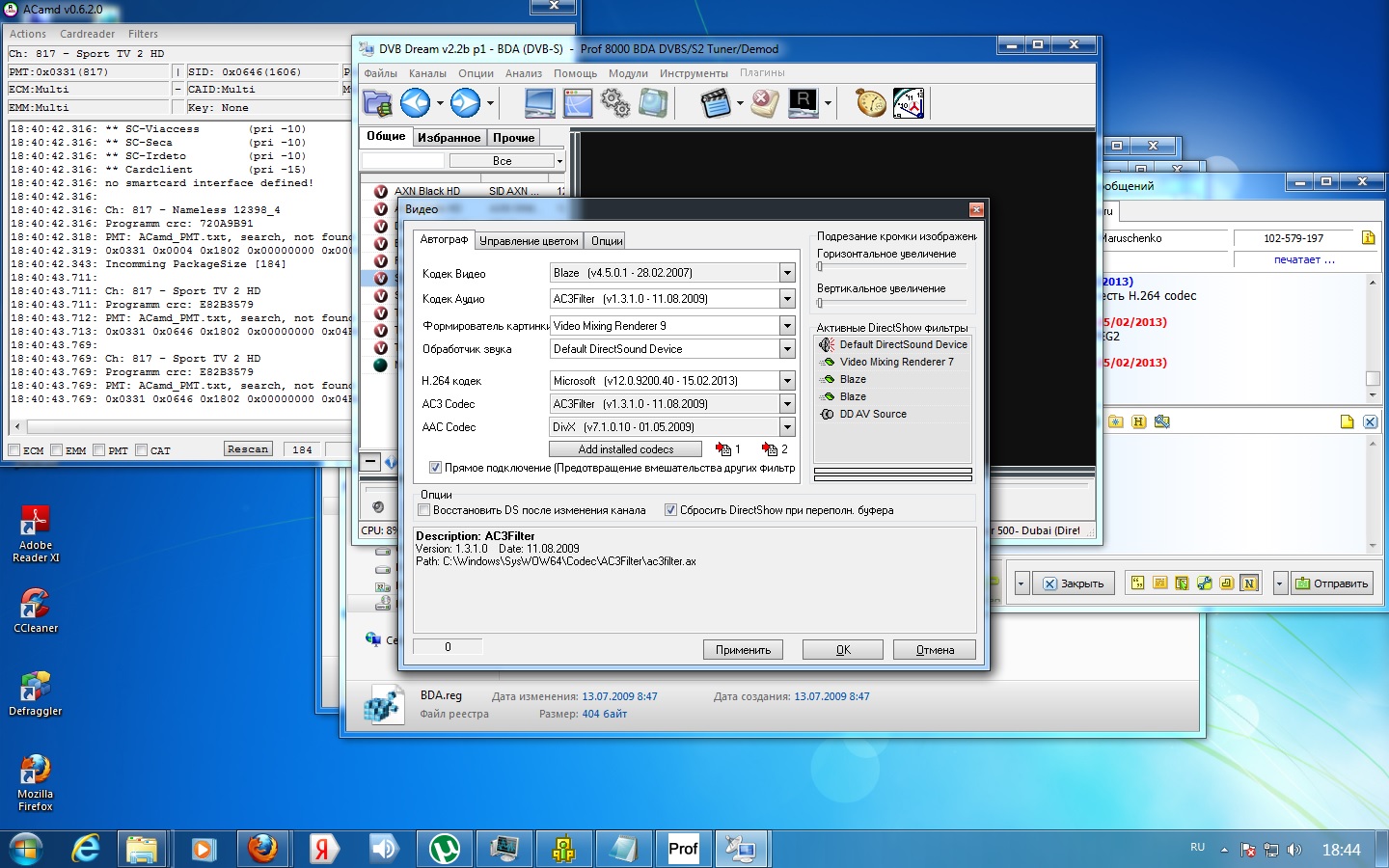Click Отмена button
The width and height of the screenshot is (1389, 868).
click(935, 650)
